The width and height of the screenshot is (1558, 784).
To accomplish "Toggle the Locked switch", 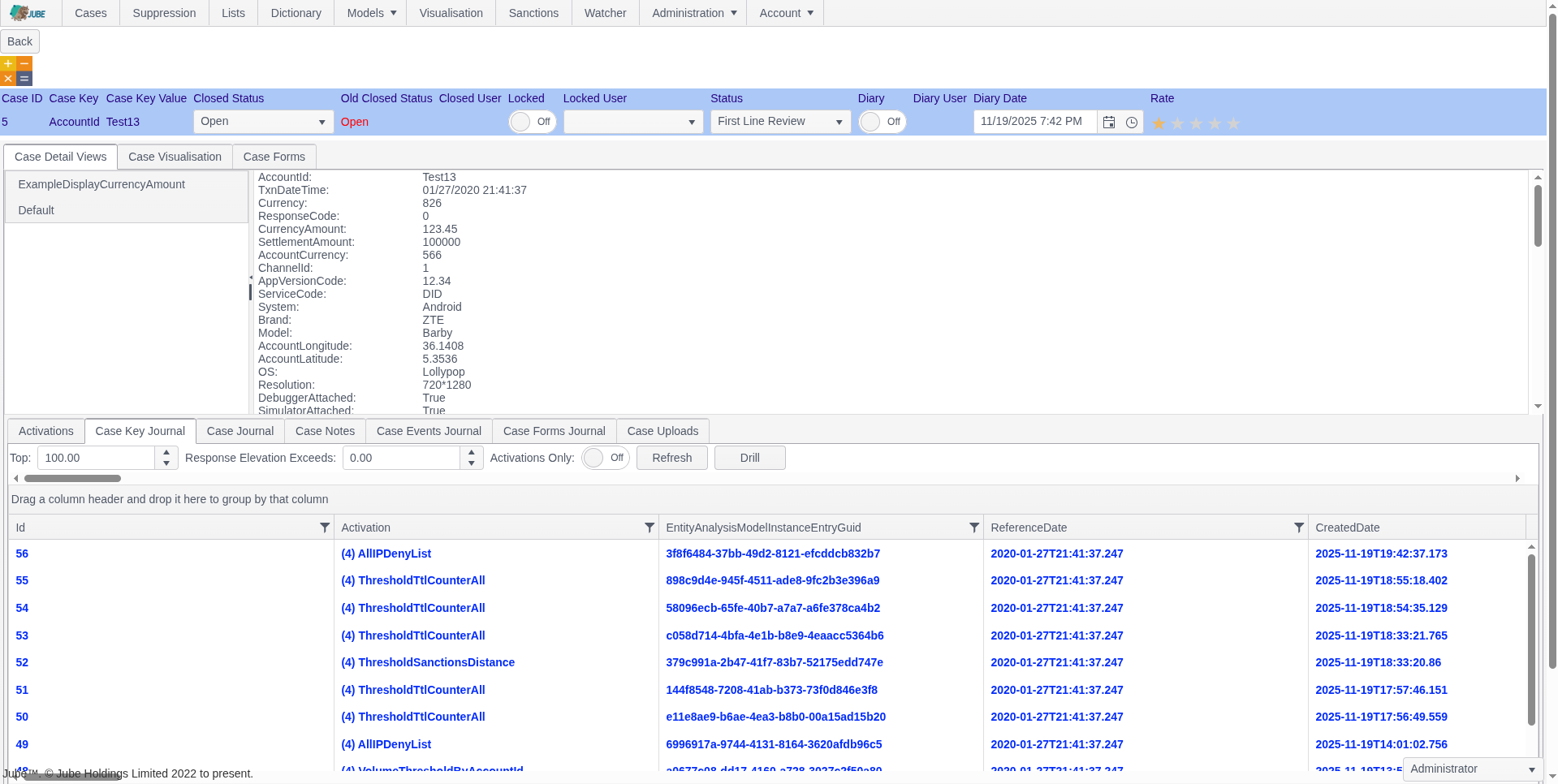I will [532, 122].
